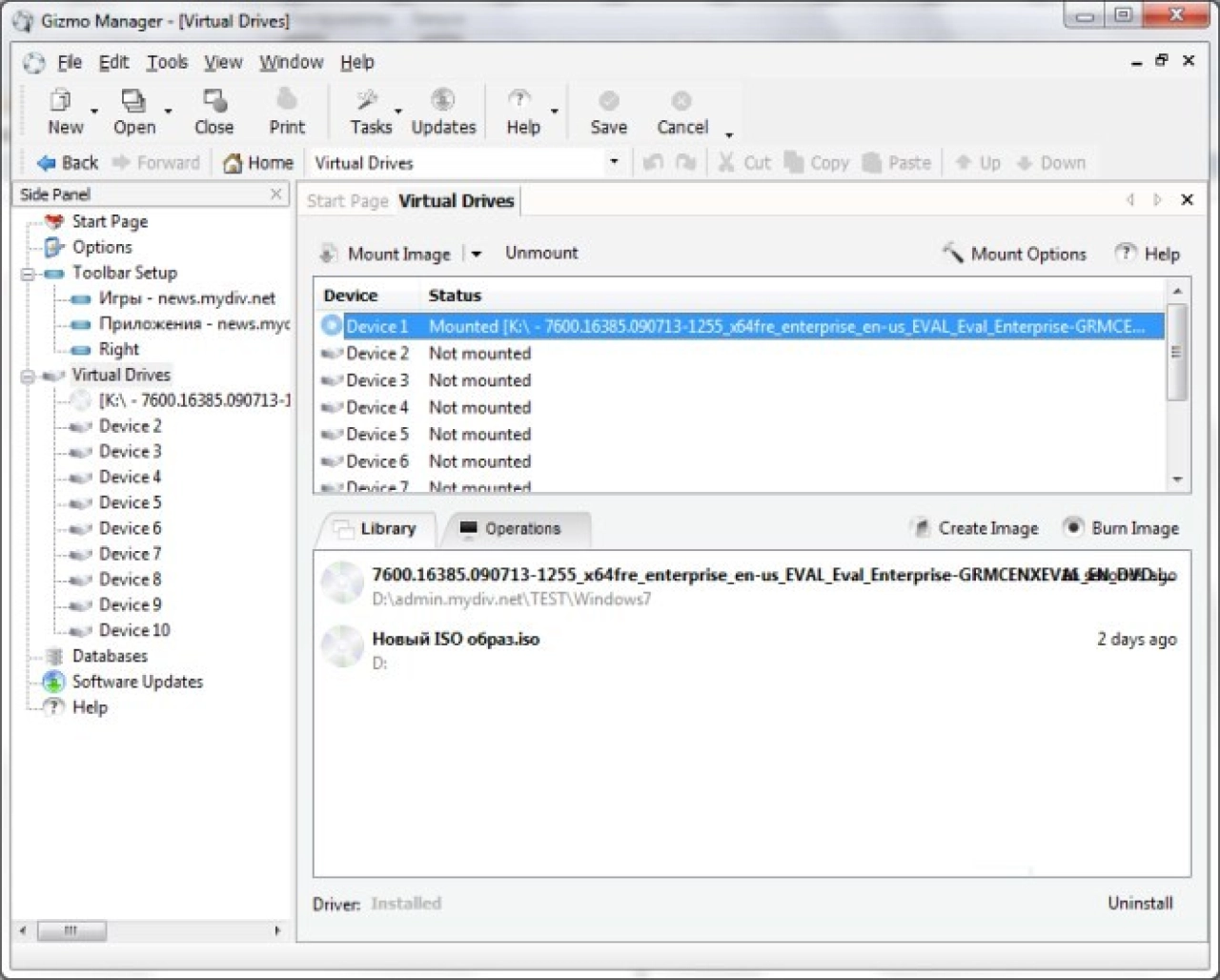Open Software Updates in side panel

[137, 682]
